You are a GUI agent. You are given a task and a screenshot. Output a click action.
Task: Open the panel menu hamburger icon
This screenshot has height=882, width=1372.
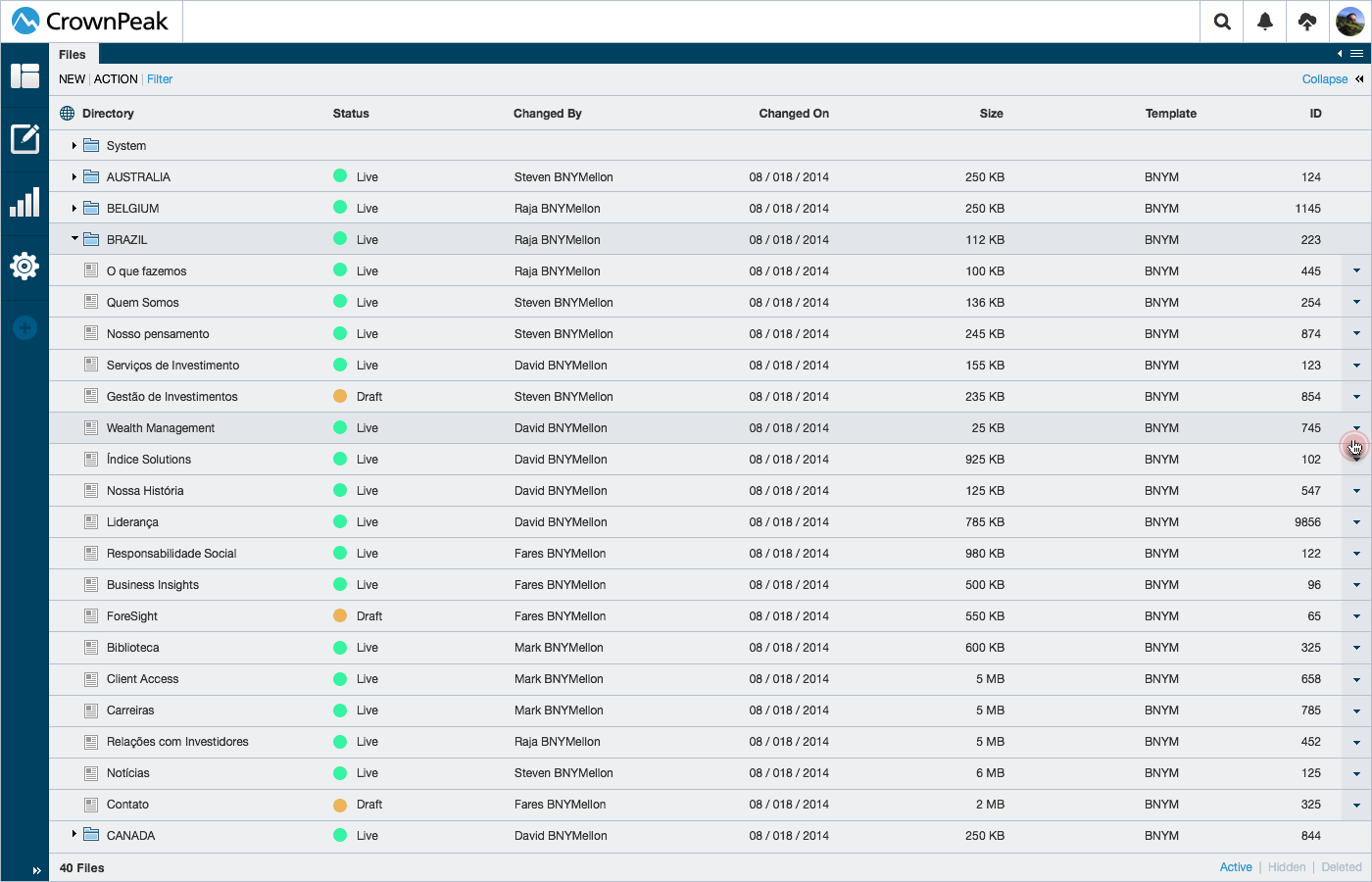tap(1357, 54)
